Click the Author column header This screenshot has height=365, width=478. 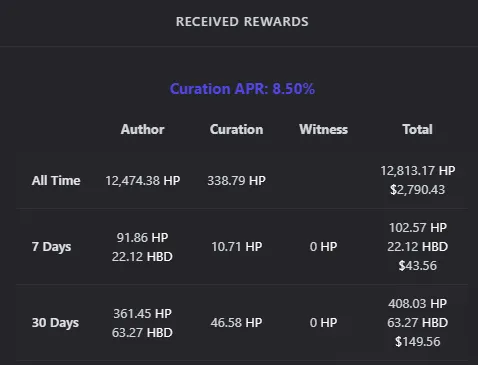142,129
